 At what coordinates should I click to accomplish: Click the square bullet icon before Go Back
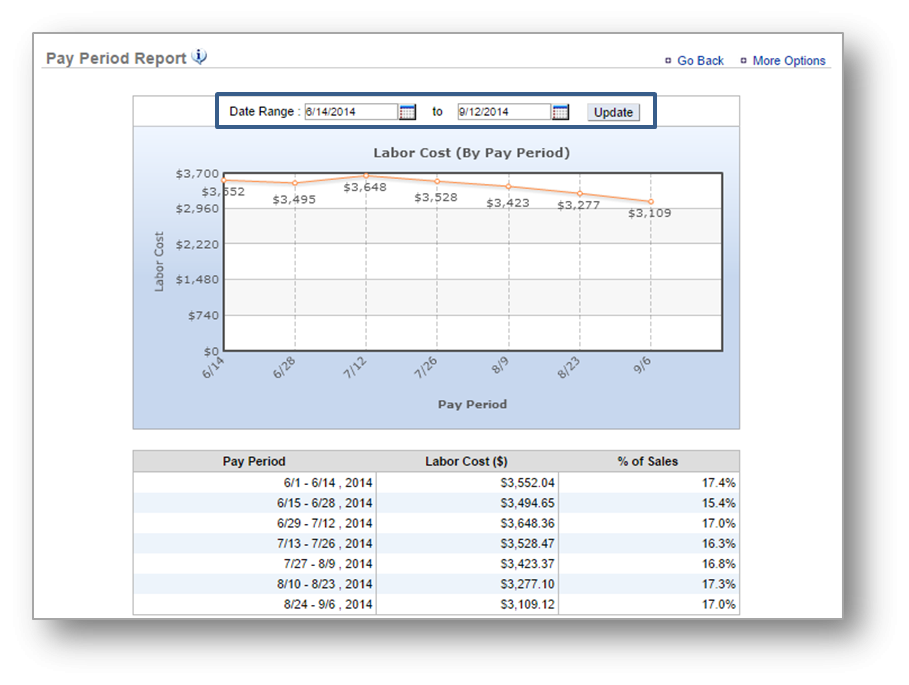pyautogui.click(x=668, y=60)
